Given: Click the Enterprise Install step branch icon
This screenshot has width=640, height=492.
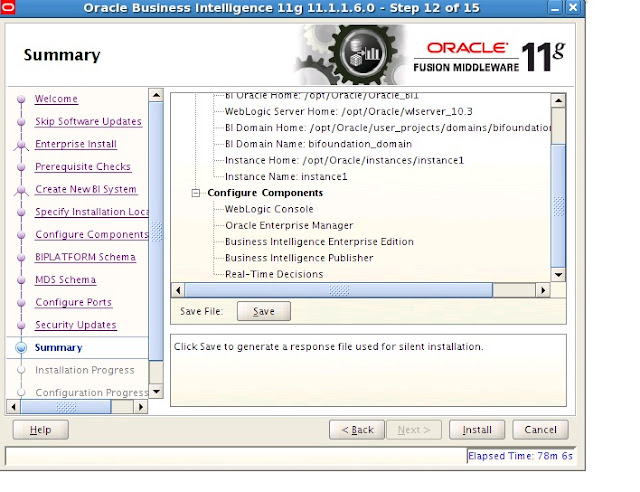Looking at the screenshot, I should [x=21, y=145].
